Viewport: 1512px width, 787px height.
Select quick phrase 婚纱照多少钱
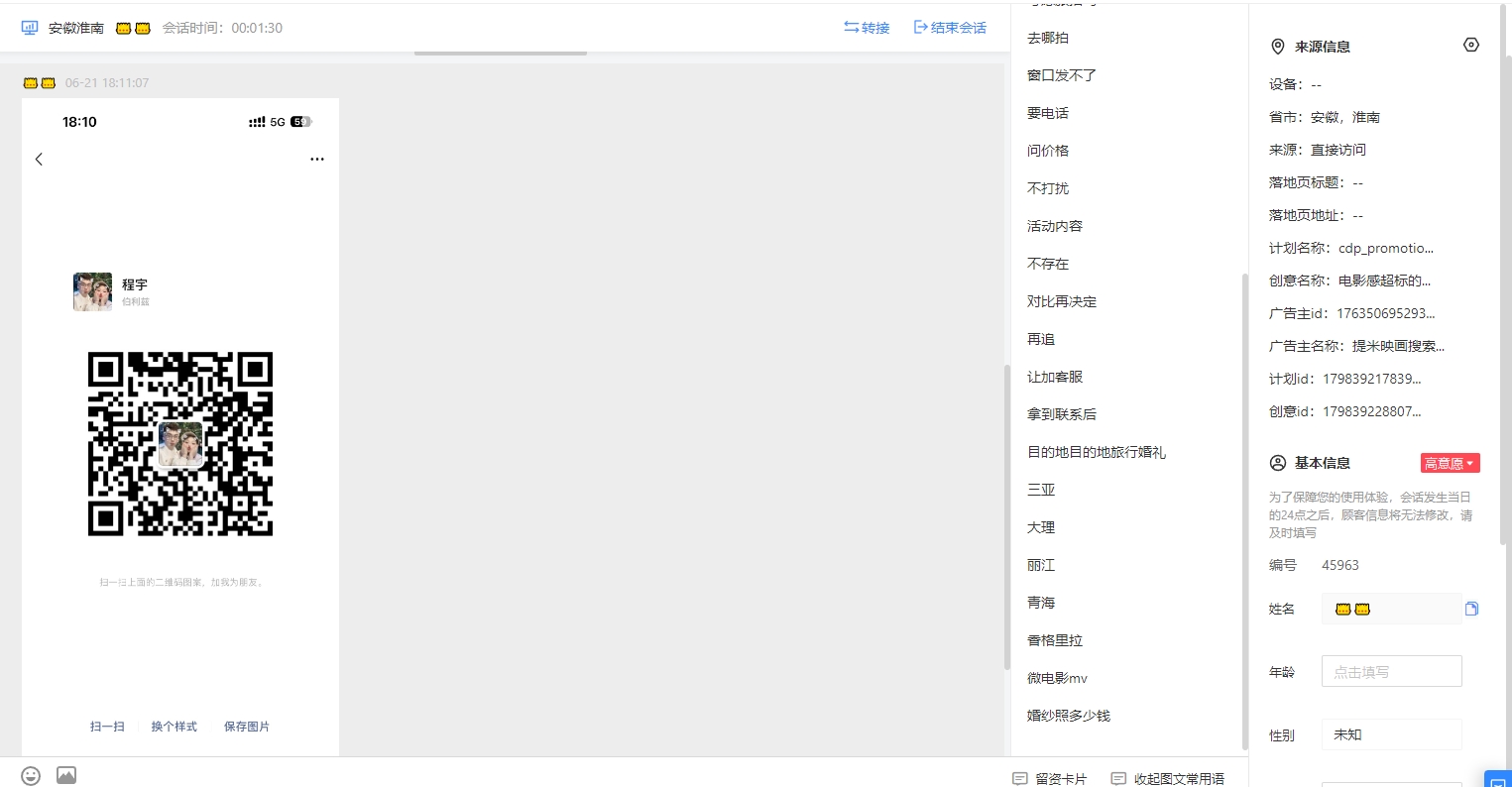click(1069, 716)
